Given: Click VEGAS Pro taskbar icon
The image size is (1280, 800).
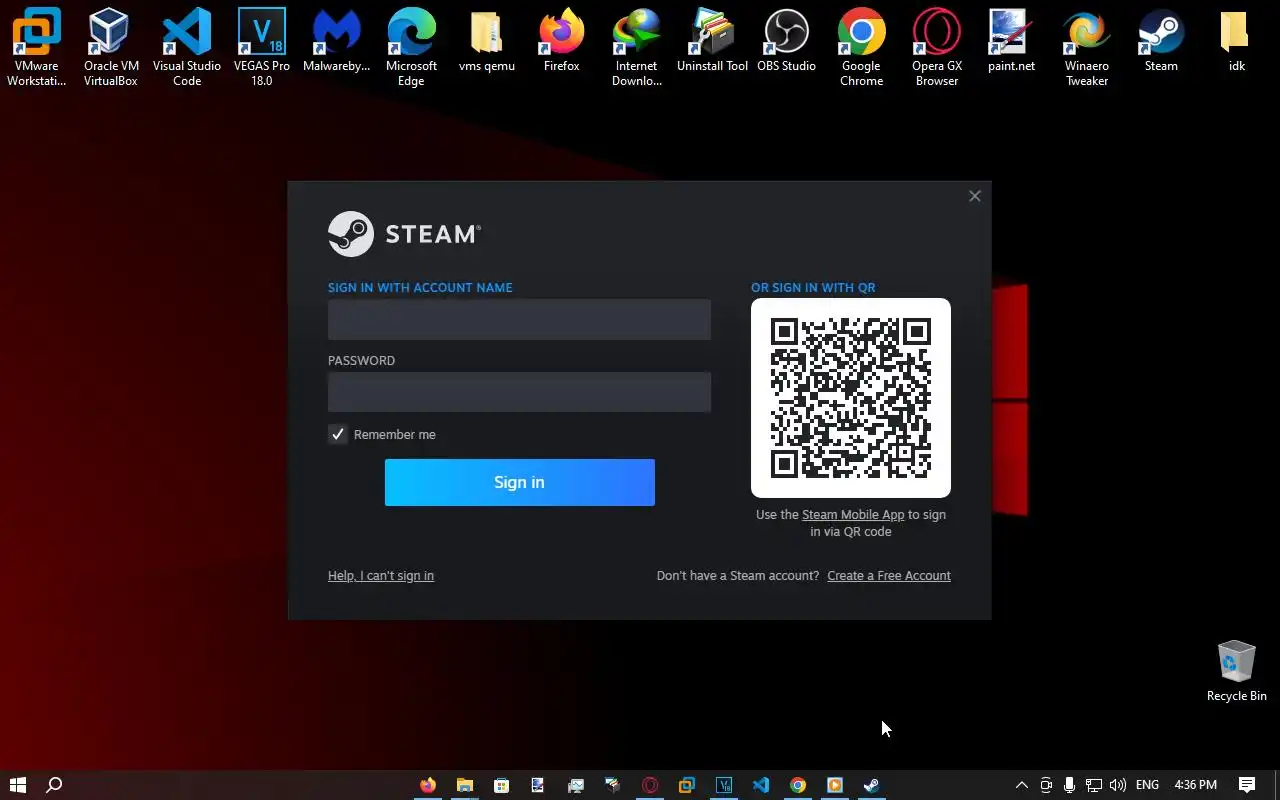Looking at the screenshot, I should pyautogui.click(x=724, y=785).
